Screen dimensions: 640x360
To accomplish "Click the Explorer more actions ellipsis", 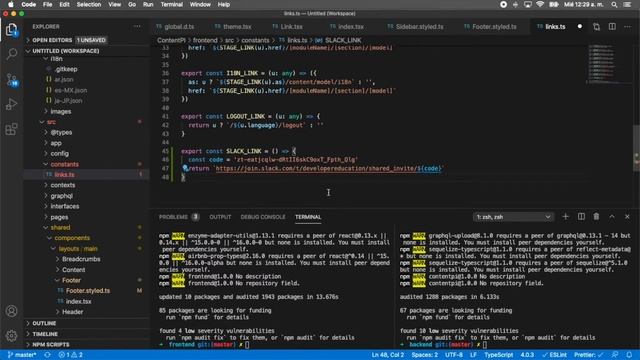I will (x=137, y=27).
